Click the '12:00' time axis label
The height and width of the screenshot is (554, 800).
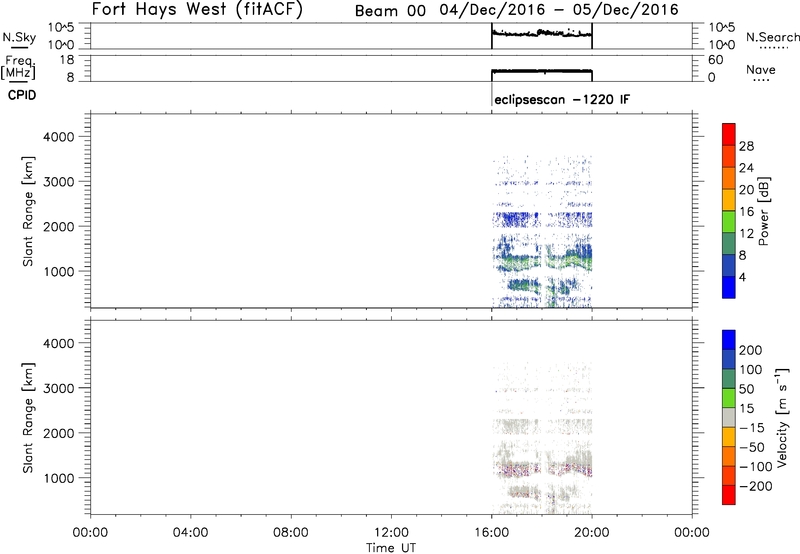click(391, 533)
